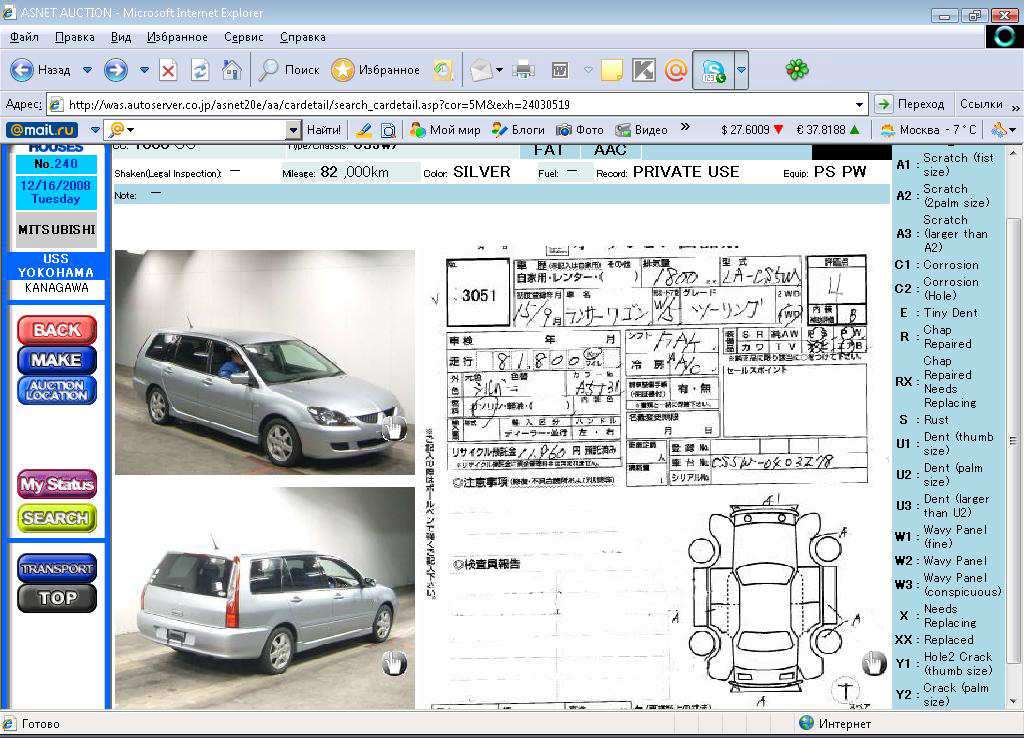Click the green ICQ flower icon

click(x=797, y=69)
